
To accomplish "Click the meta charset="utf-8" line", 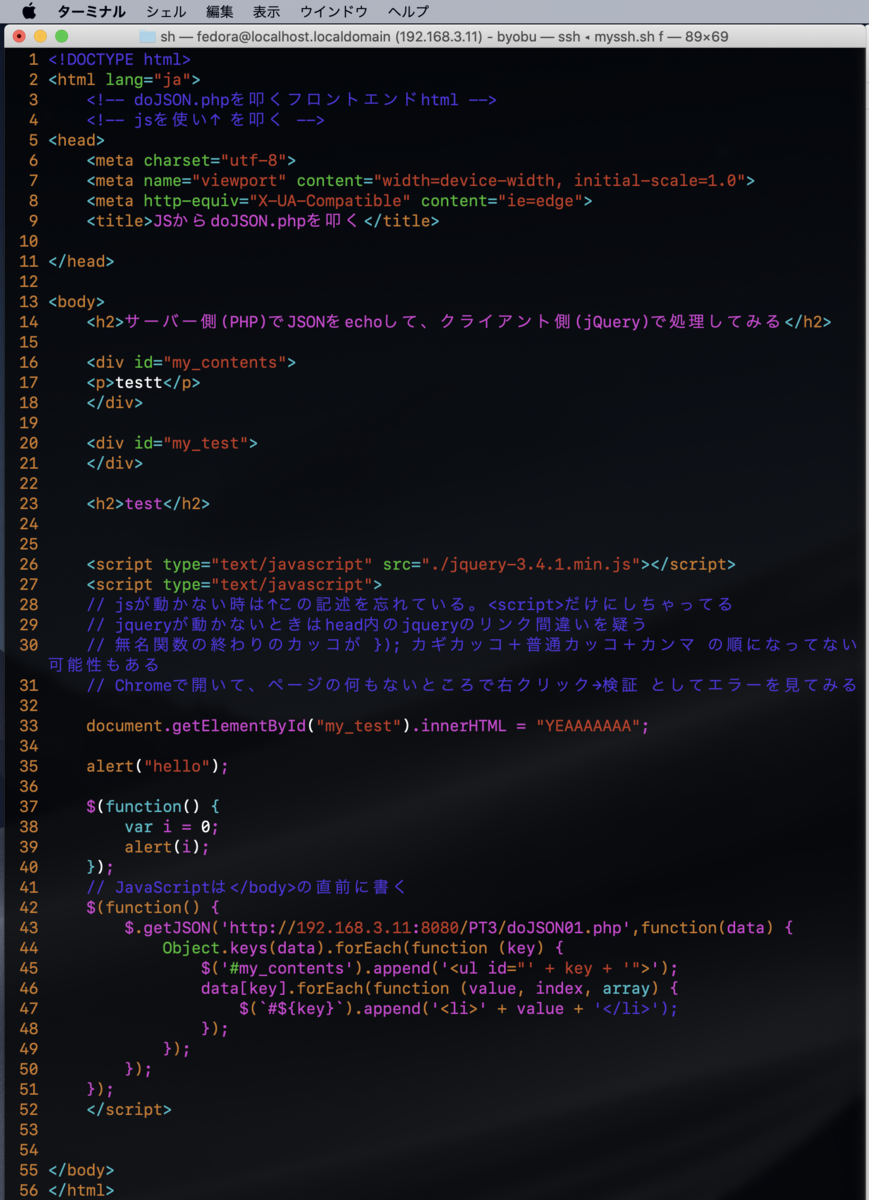I will coord(191,160).
